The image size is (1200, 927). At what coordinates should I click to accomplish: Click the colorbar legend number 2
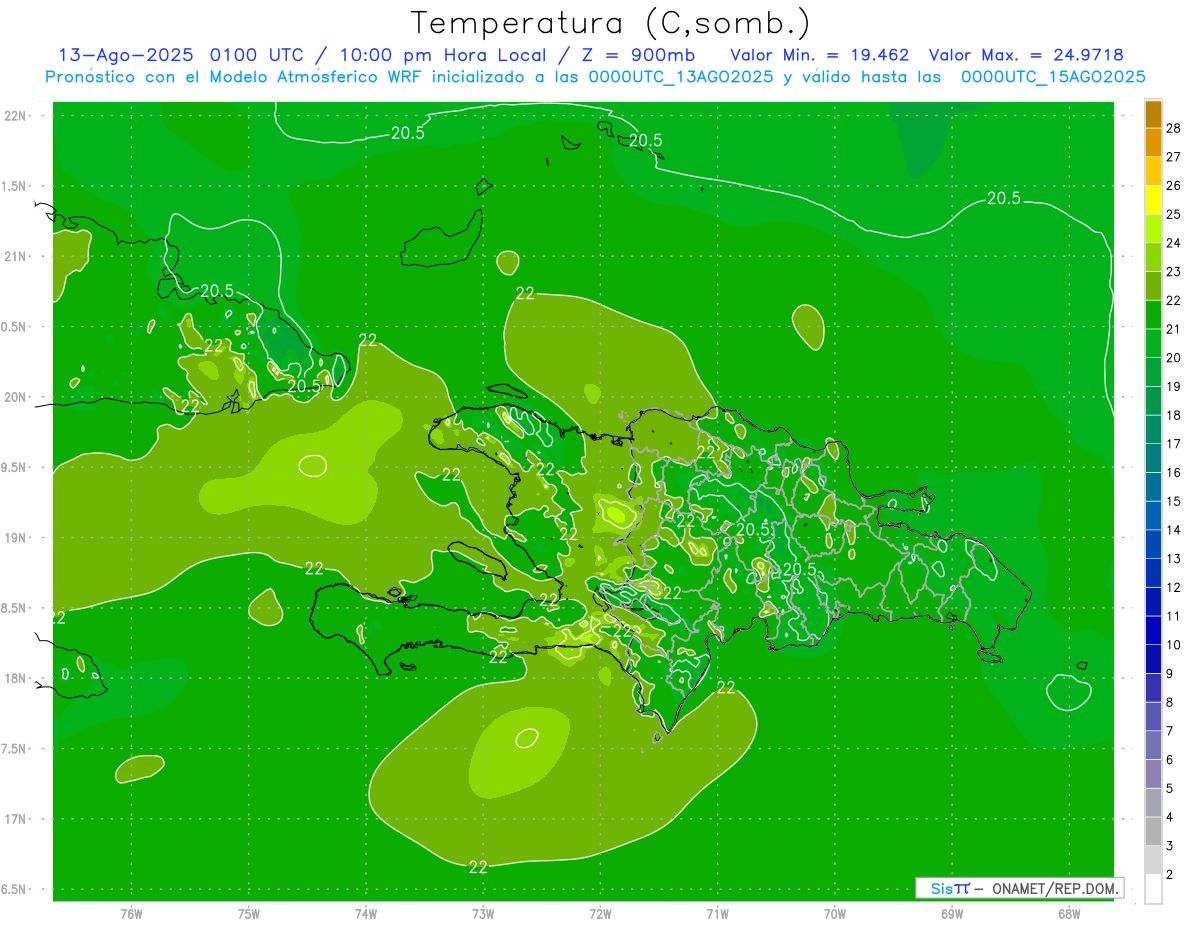pos(1169,875)
